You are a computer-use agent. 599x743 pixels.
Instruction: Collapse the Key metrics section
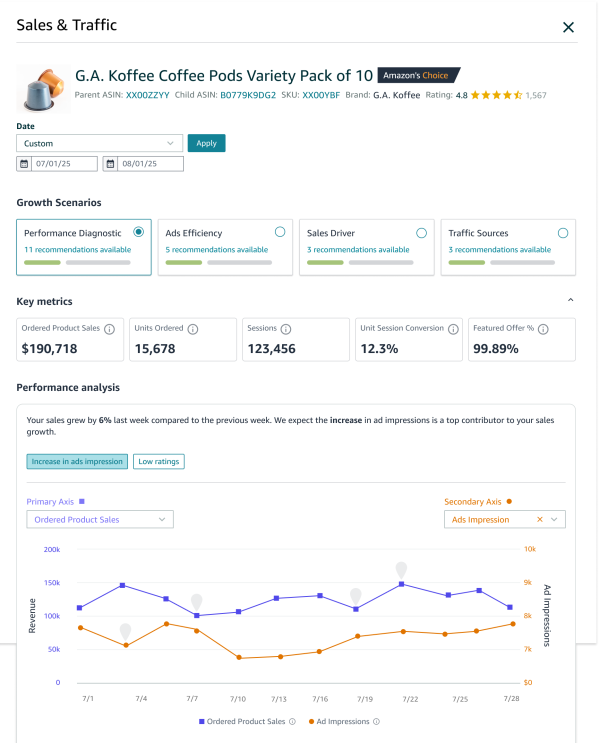point(571,300)
